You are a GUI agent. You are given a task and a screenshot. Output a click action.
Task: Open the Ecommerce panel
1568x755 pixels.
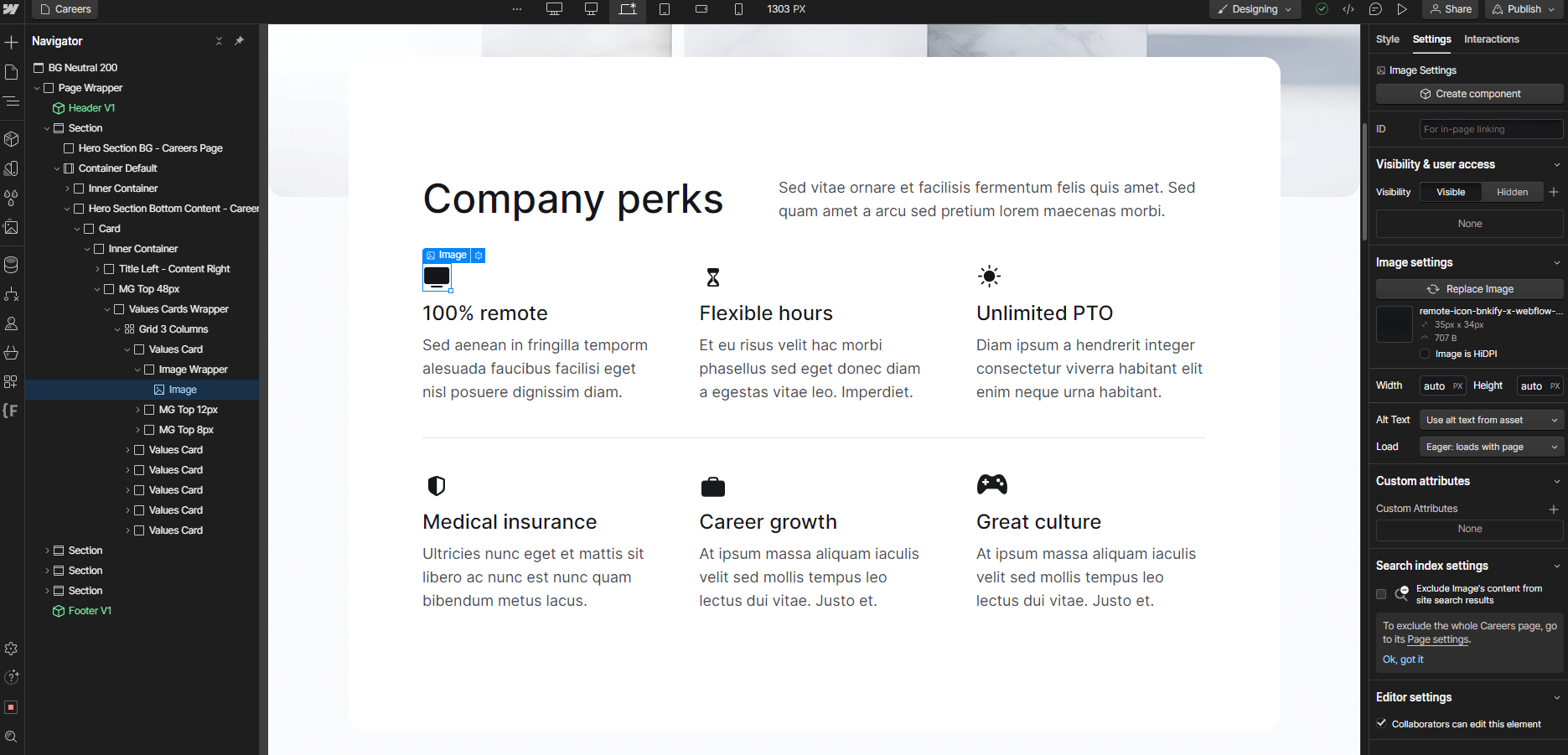pyautogui.click(x=12, y=353)
